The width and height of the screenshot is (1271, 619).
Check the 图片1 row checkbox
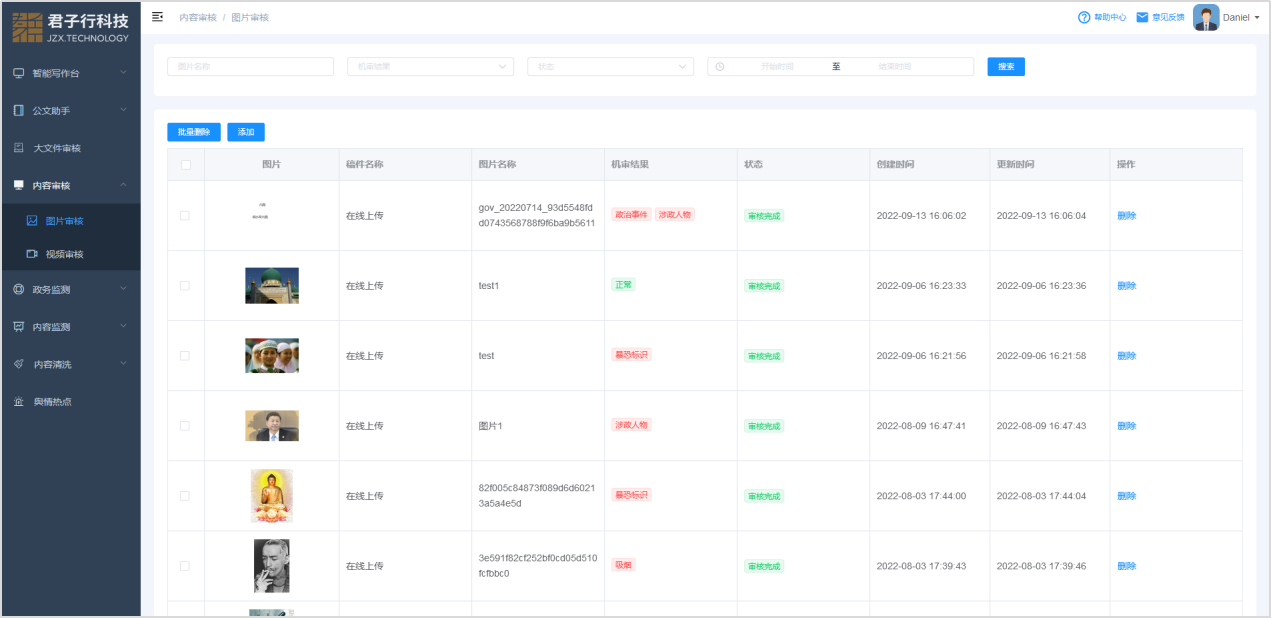point(185,425)
